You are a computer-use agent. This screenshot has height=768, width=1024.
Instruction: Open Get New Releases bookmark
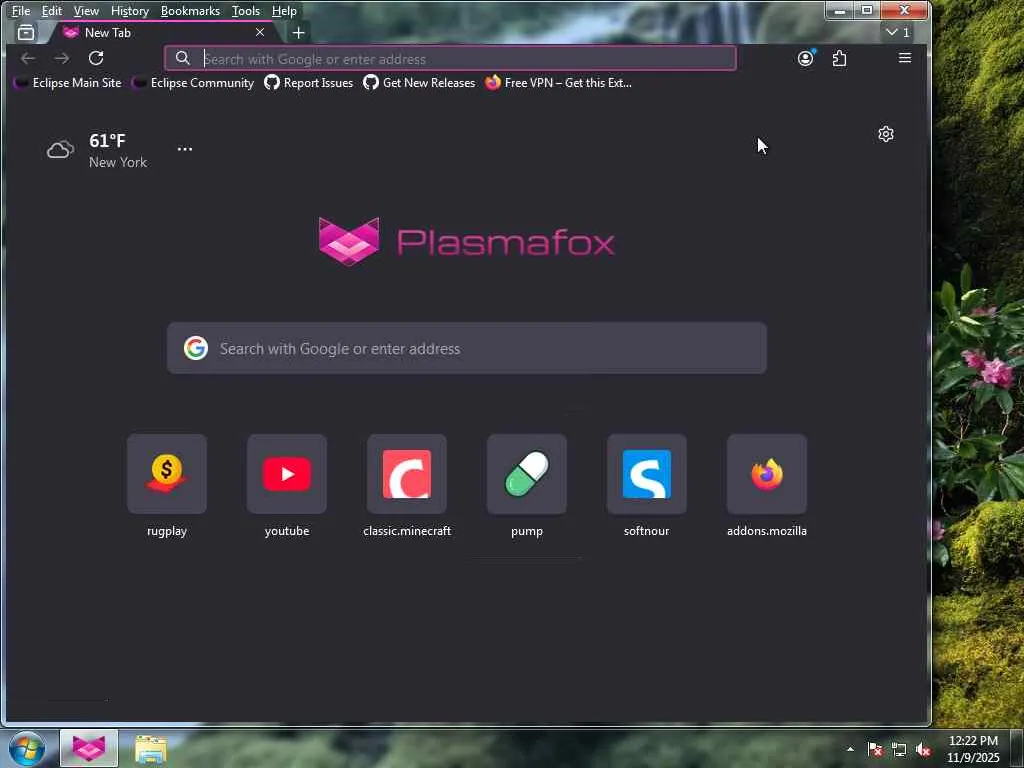(x=419, y=83)
